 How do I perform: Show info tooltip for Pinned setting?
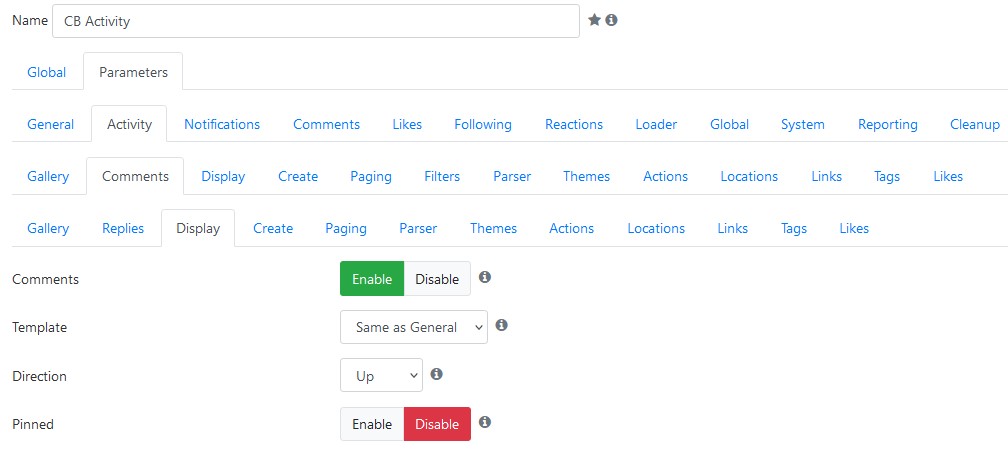[x=485, y=423]
